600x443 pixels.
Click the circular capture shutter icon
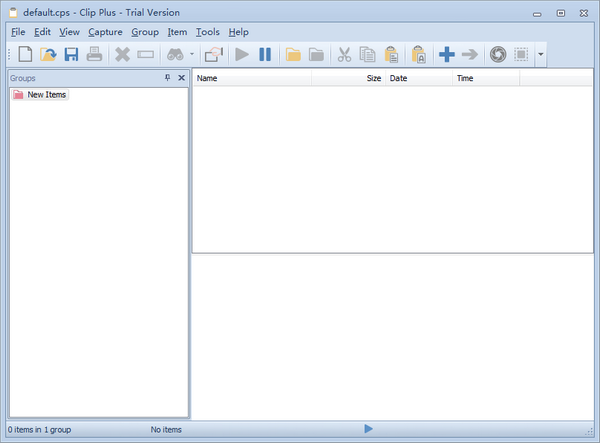(497, 55)
